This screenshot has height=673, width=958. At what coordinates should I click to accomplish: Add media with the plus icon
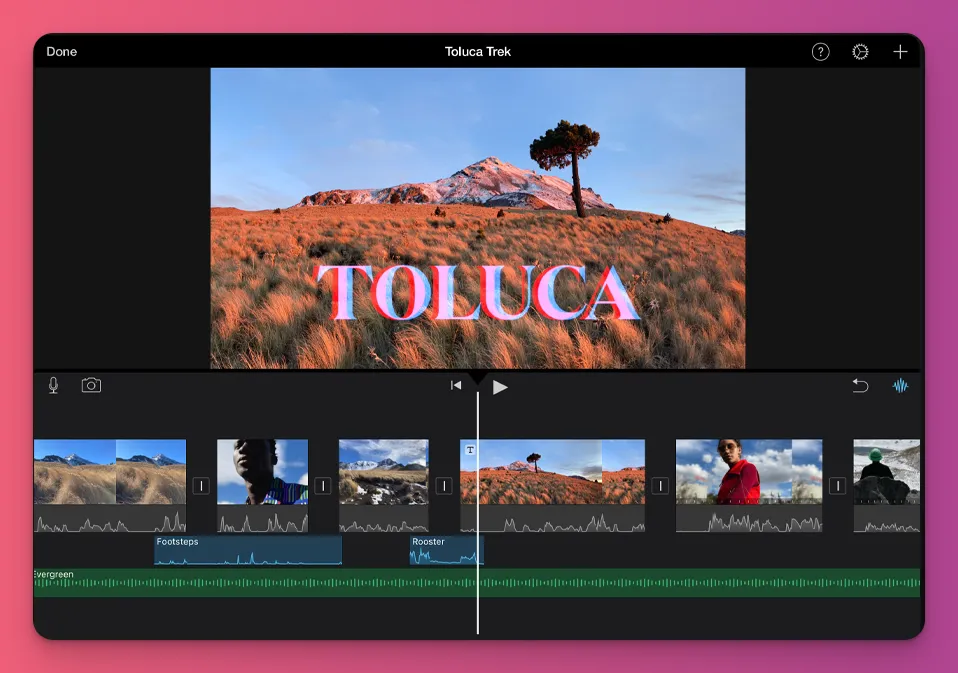[x=900, y=51]
